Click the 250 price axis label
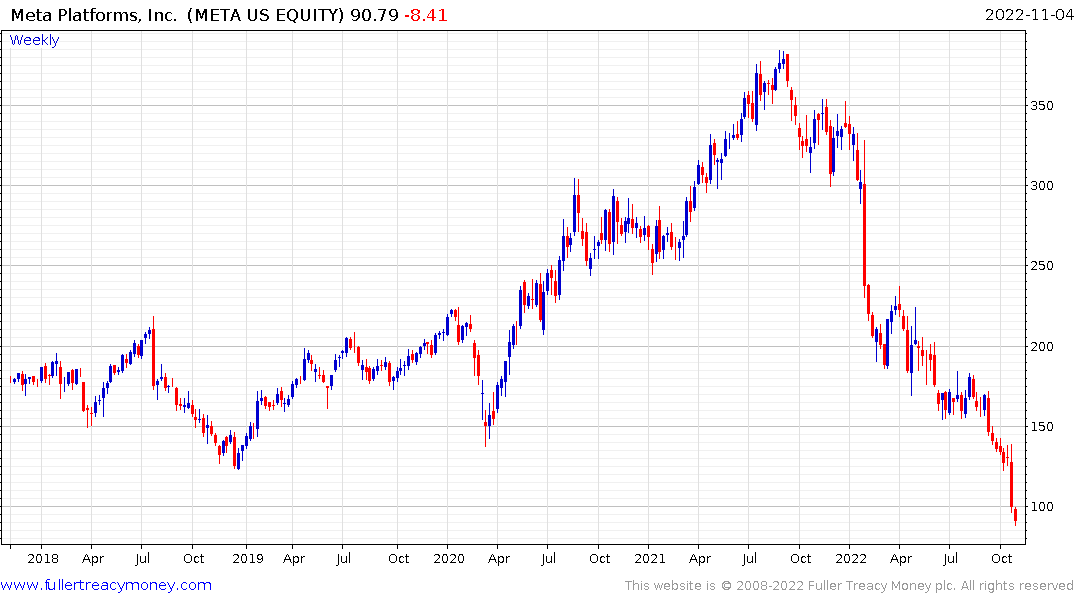The height and width of the screenshot is (600, 1075). pos(1042,266)
